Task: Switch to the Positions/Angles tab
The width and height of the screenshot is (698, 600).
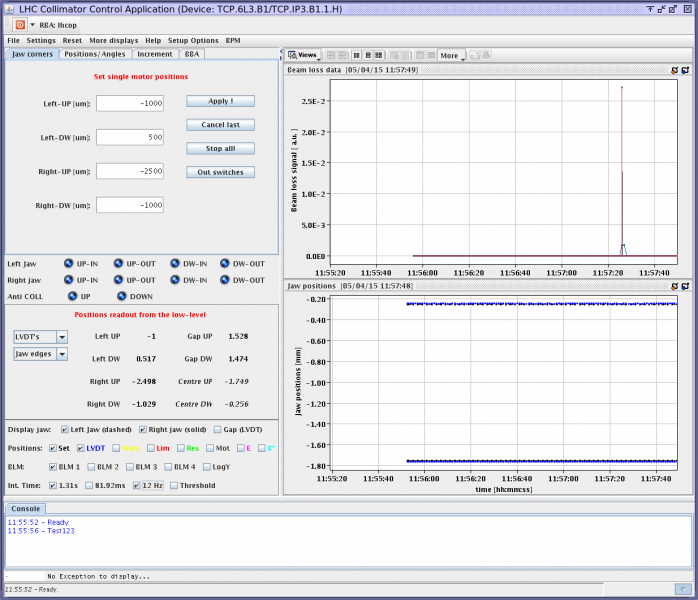Action: (95, 54)
